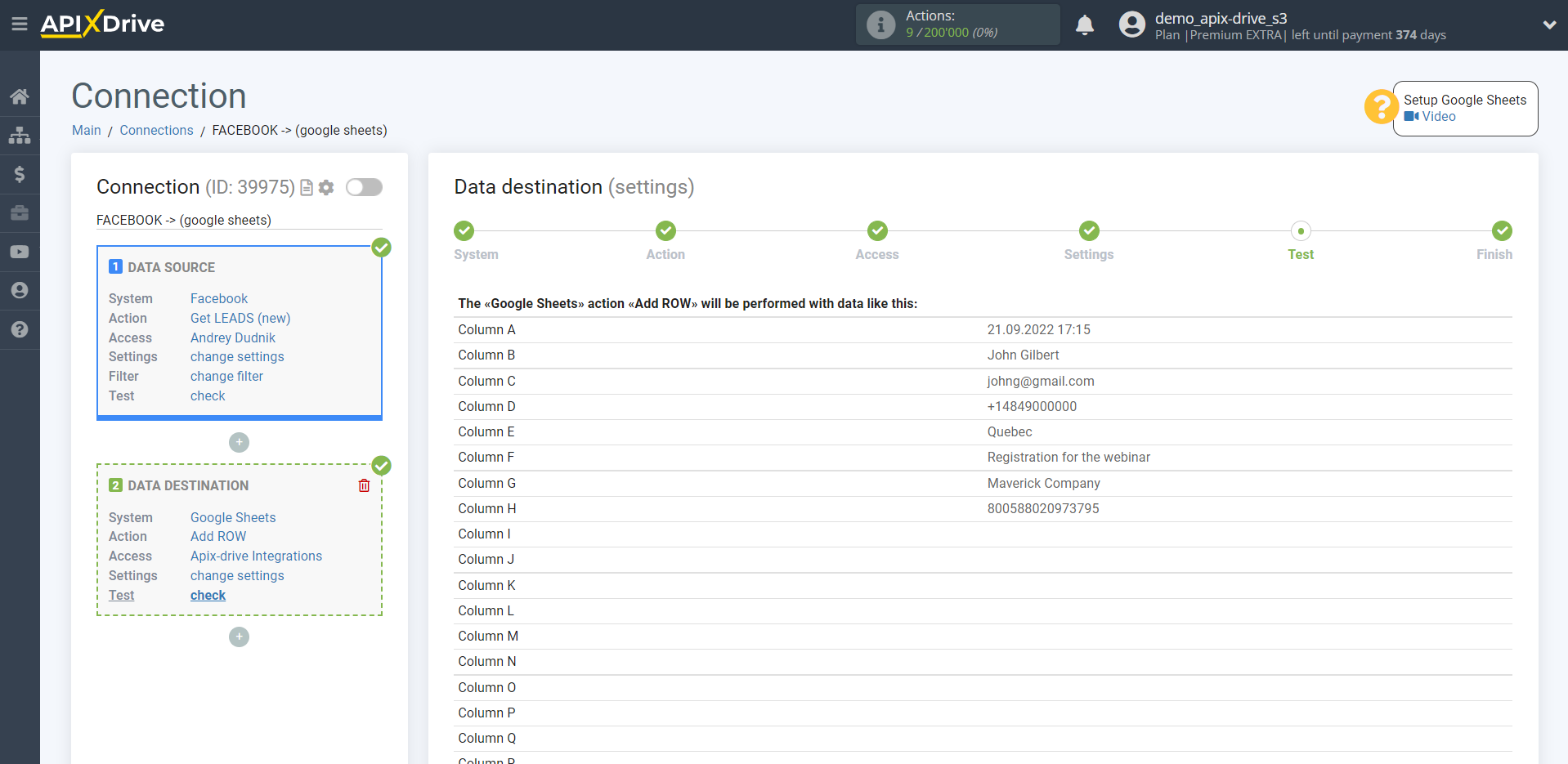The image size is (1568, 764).
Task: Select the John Gilbert value
Action: coord(1023,355)
